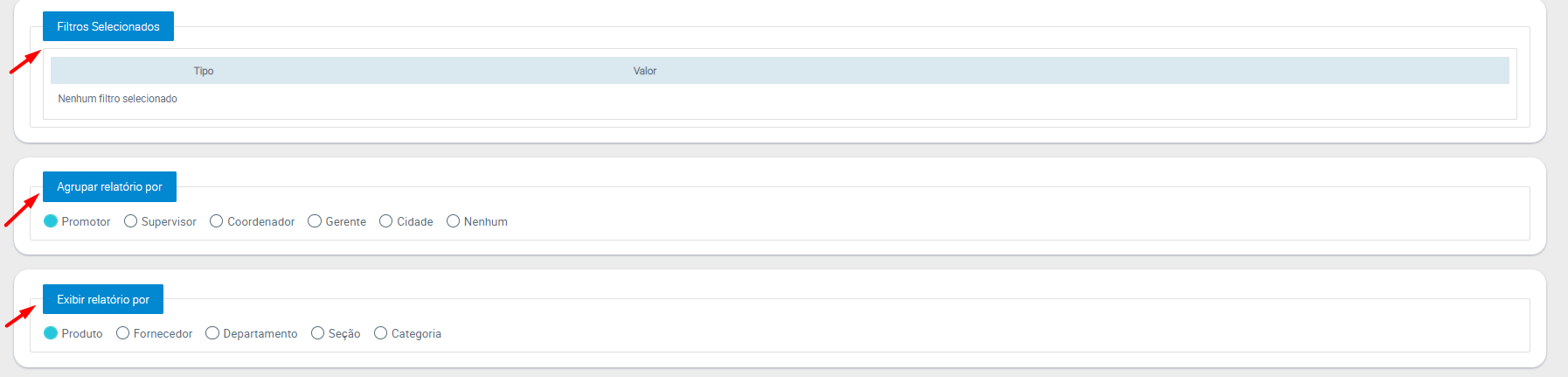Choose Supervisor as the grouping option
The height and width of the screenshot is (377, 1568).
(131, 221)
